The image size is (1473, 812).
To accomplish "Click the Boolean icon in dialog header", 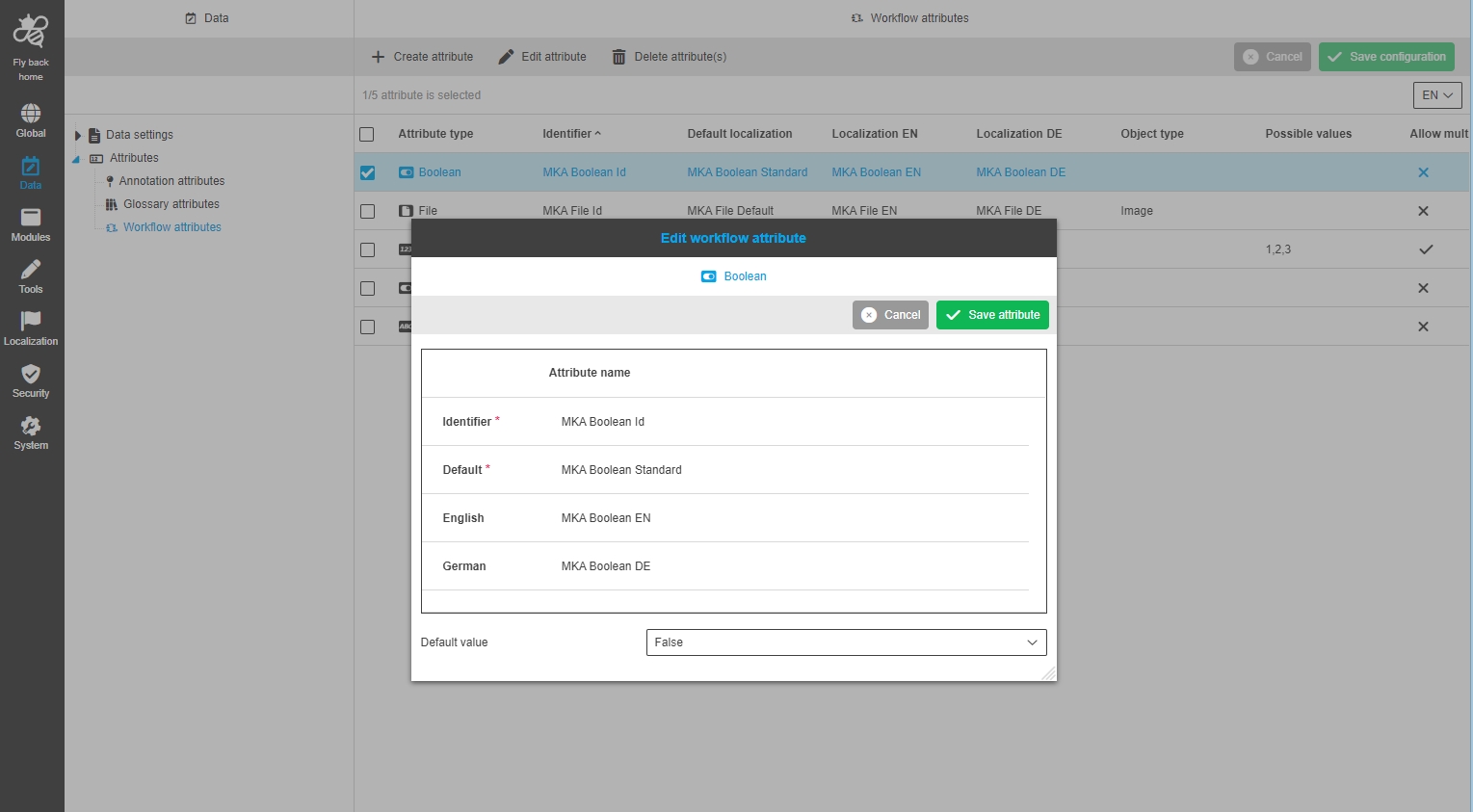I will pos(708,276).
